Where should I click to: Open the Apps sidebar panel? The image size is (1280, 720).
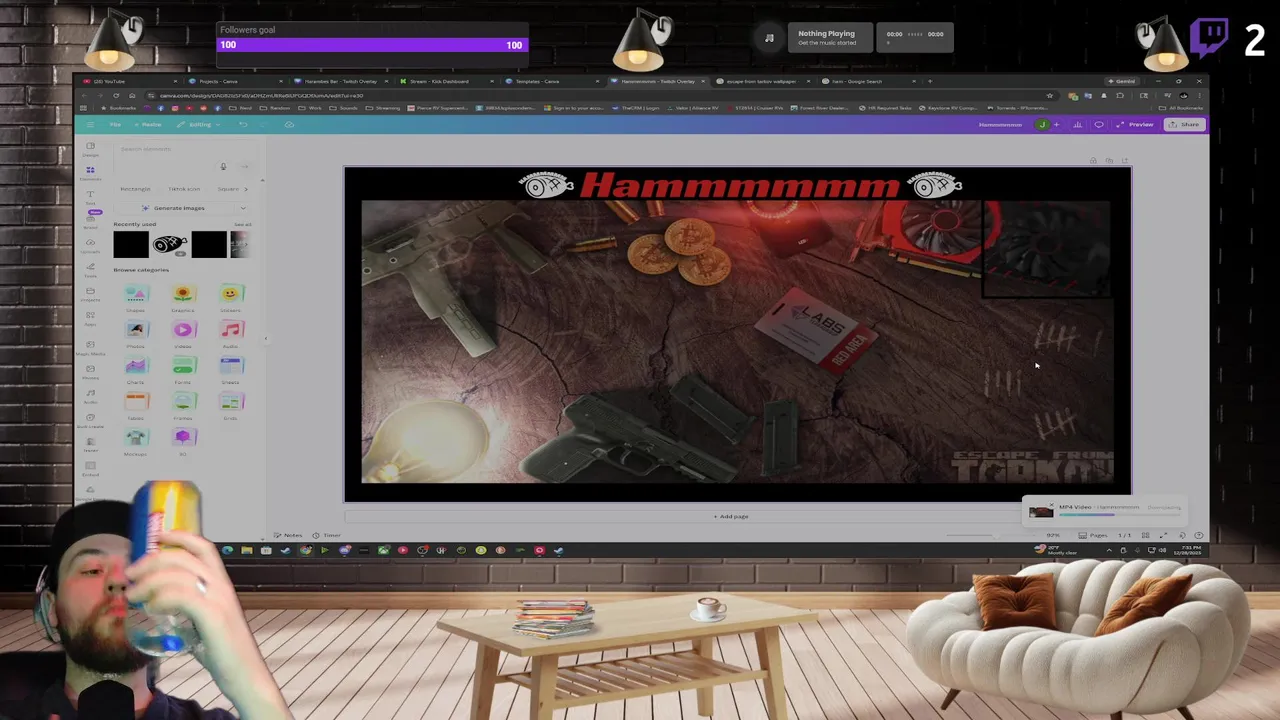(x=90, y=319)
